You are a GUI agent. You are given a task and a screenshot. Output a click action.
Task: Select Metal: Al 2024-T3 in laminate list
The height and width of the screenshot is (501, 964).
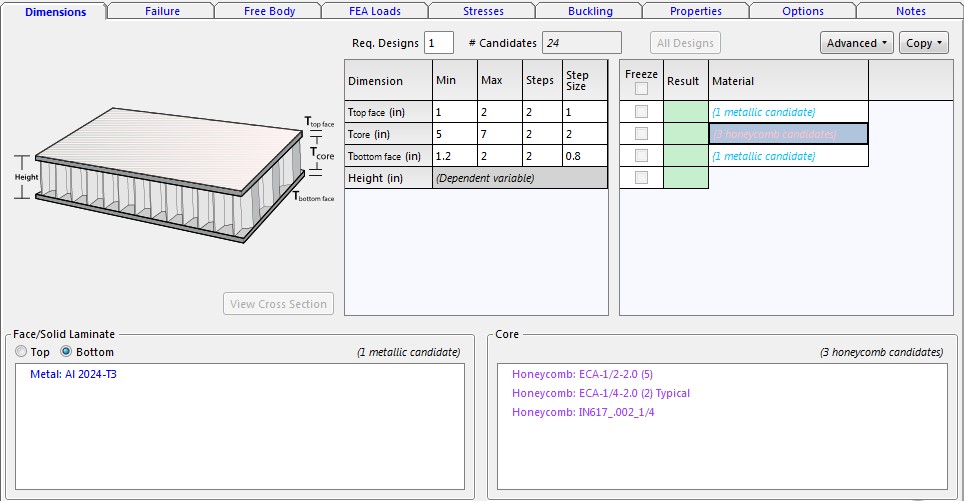pos(73,374)
